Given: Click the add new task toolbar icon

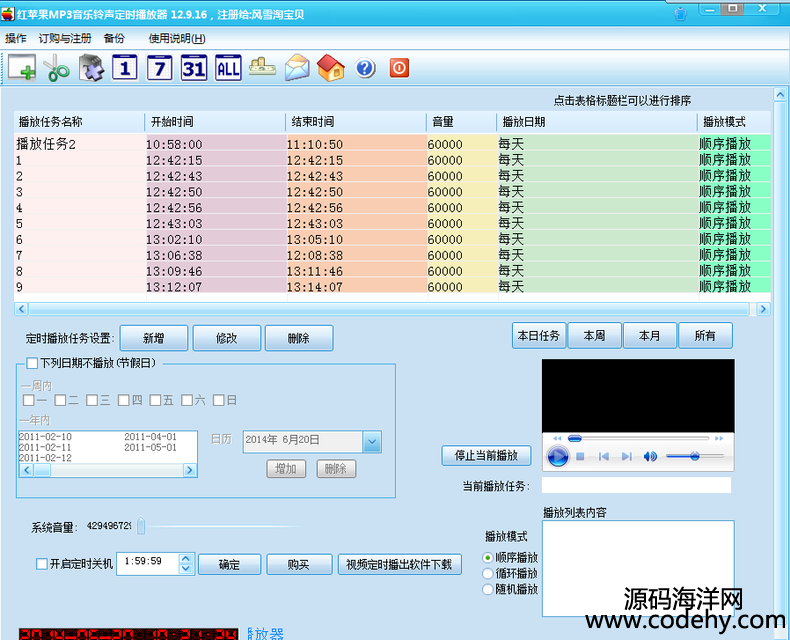Looking at the screenshot, I should pos(22,68).
